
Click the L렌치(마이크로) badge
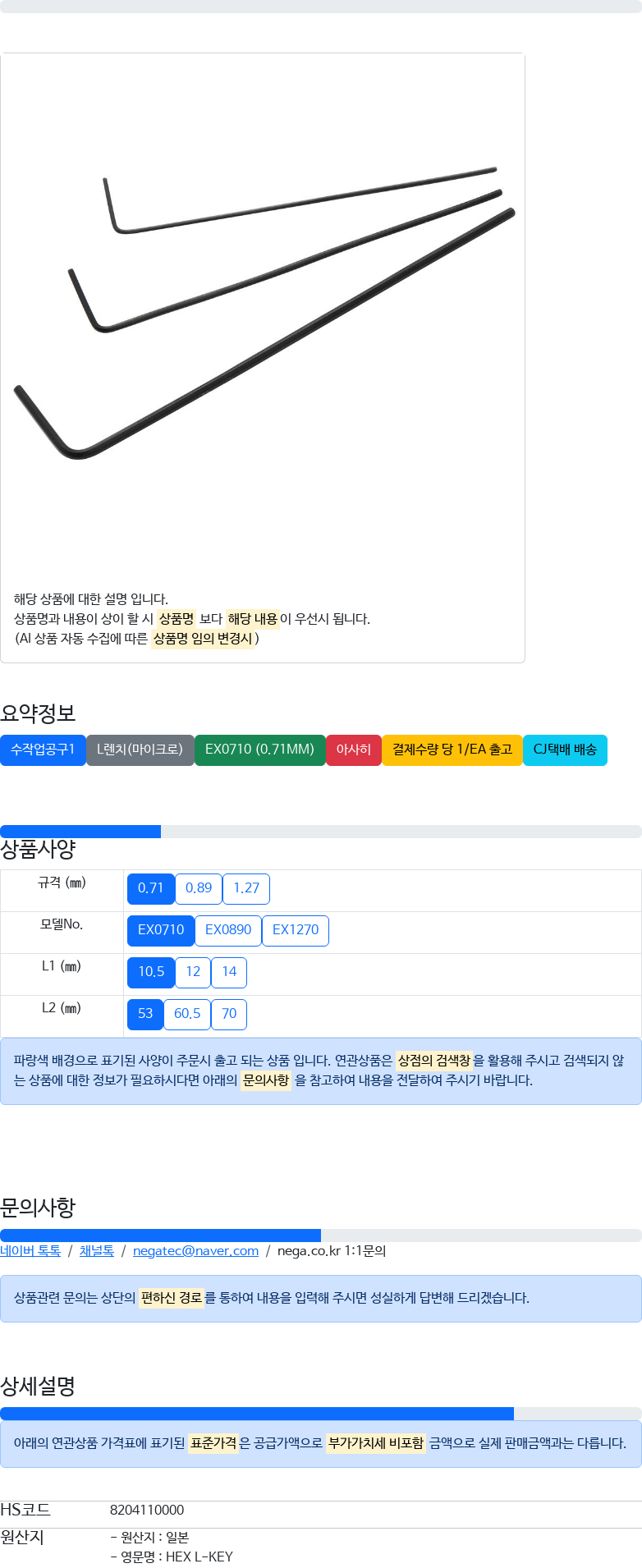coord(140,750)
